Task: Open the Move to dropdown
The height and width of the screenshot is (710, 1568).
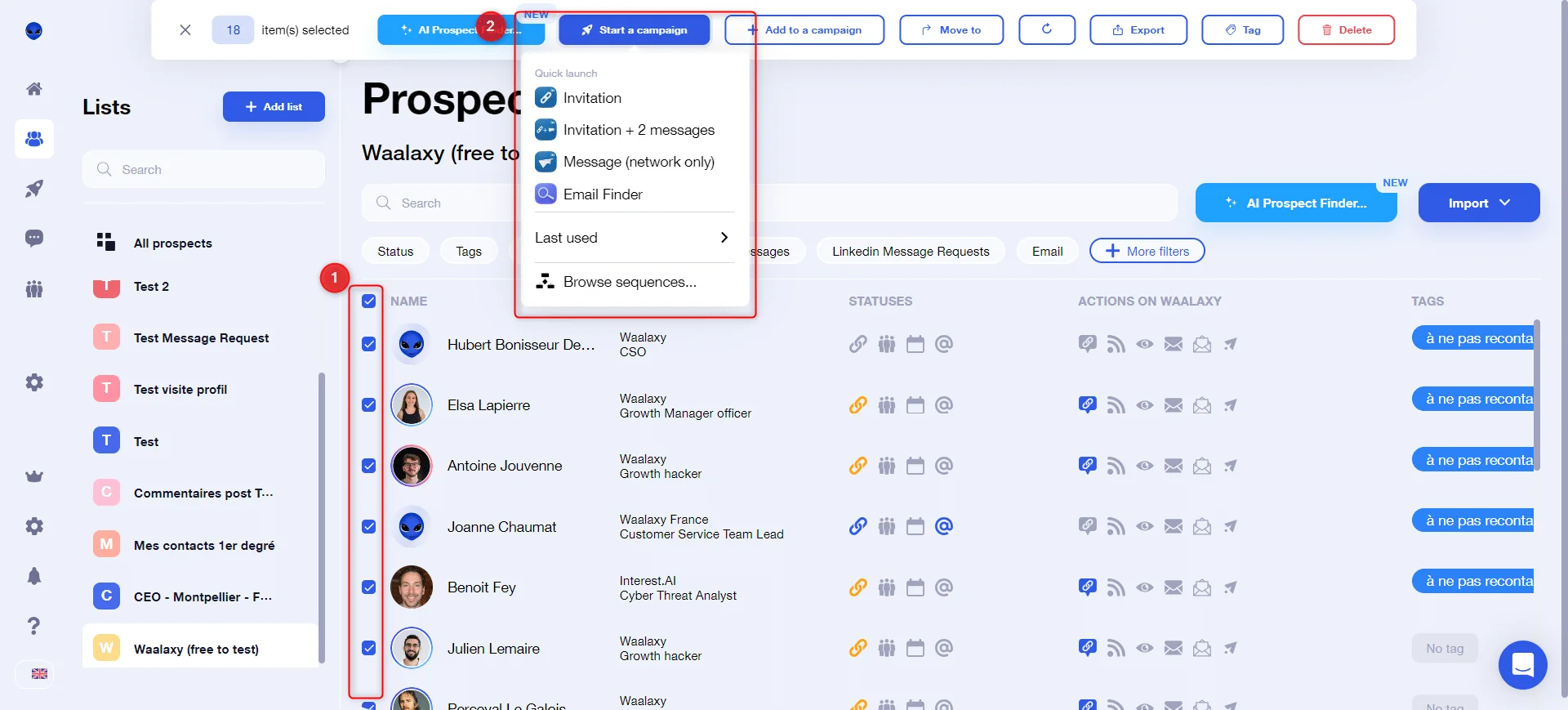Action: coord(951,30)
